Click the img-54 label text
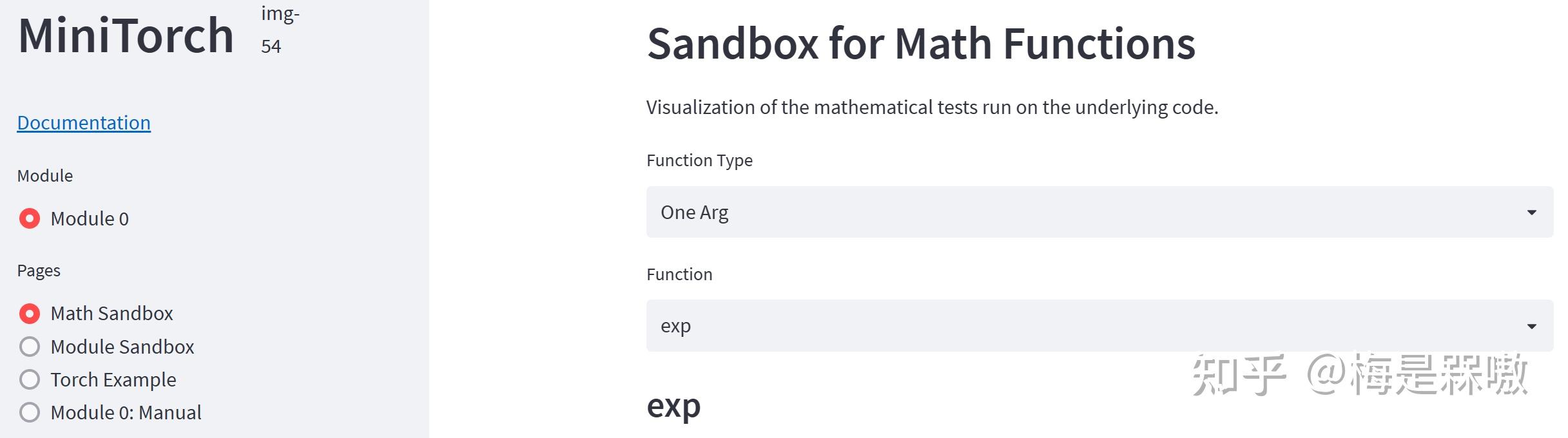The width and height of the screenshot is (1568, 438). pos(280,30)
